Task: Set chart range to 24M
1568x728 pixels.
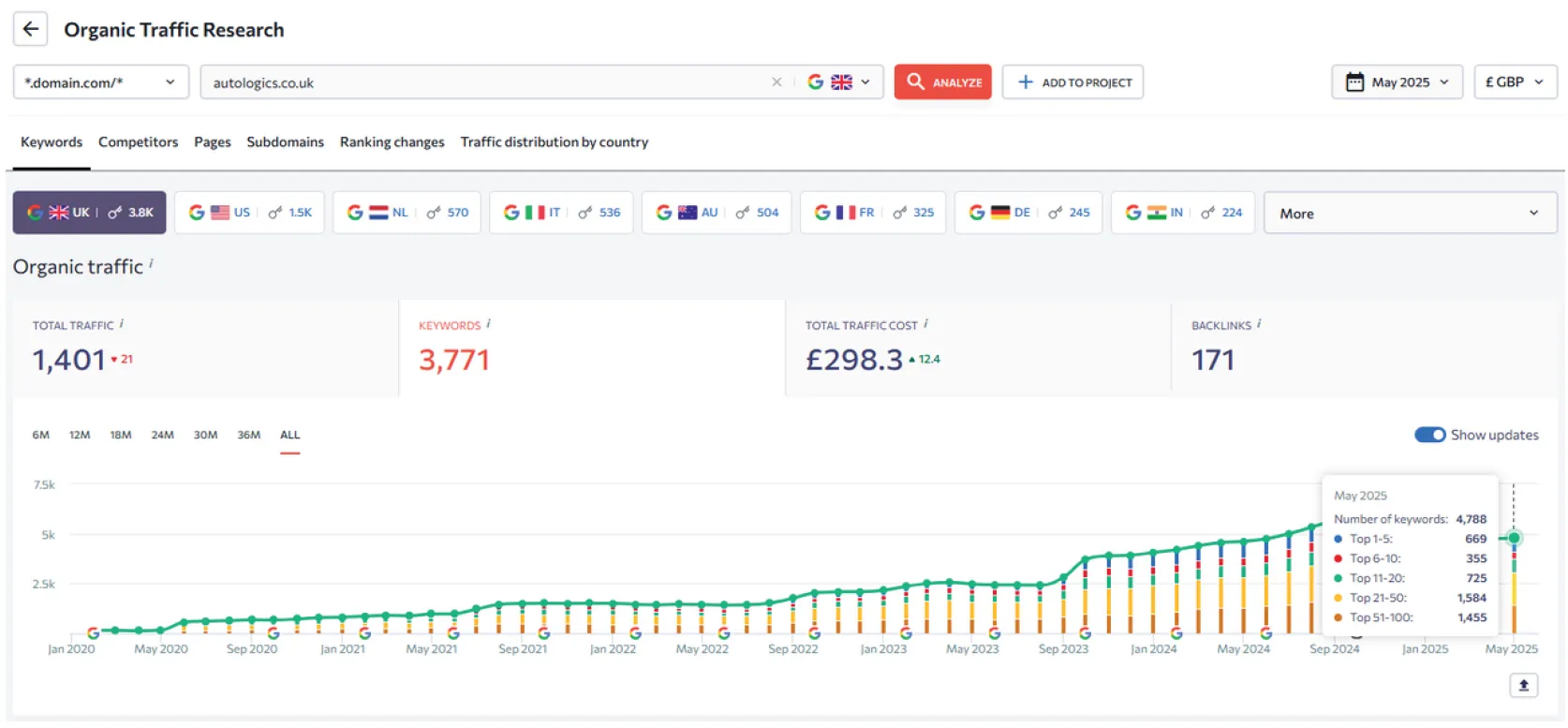Action: point(163,435)
